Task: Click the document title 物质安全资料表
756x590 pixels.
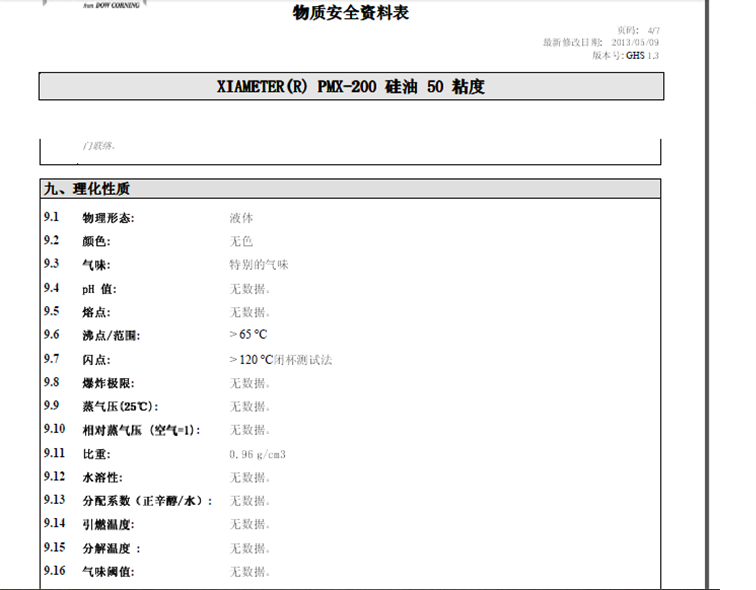Action: point(351,13)
